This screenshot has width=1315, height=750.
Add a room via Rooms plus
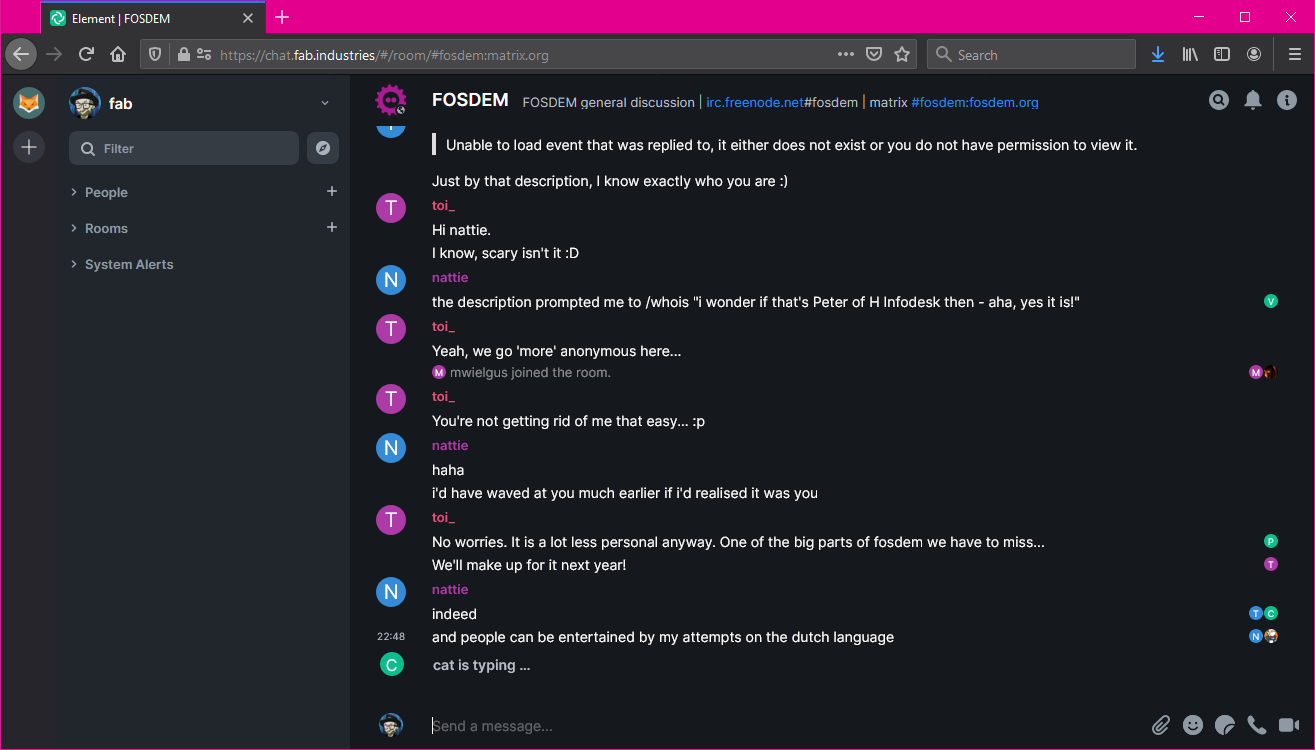coord(332,227)
